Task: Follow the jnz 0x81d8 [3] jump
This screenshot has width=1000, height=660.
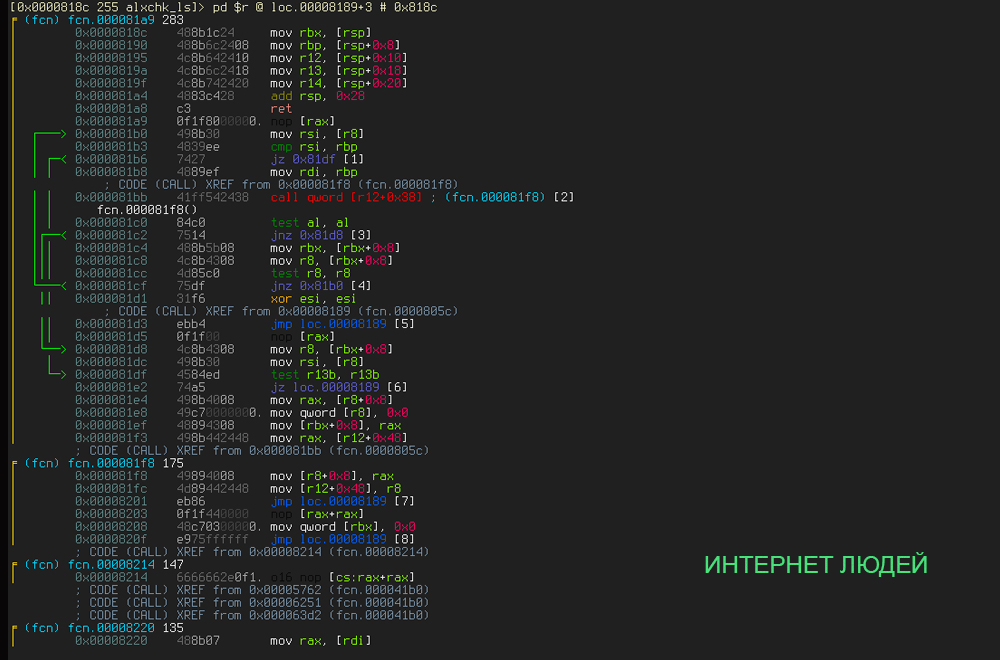Action: [x=321, y=235]
